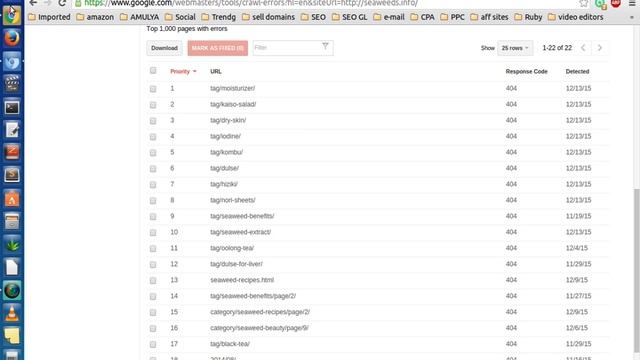The image size is (640, 360).
Task: Check the tag/nori-sheets/ row checkbox
Action: [153, 200]
